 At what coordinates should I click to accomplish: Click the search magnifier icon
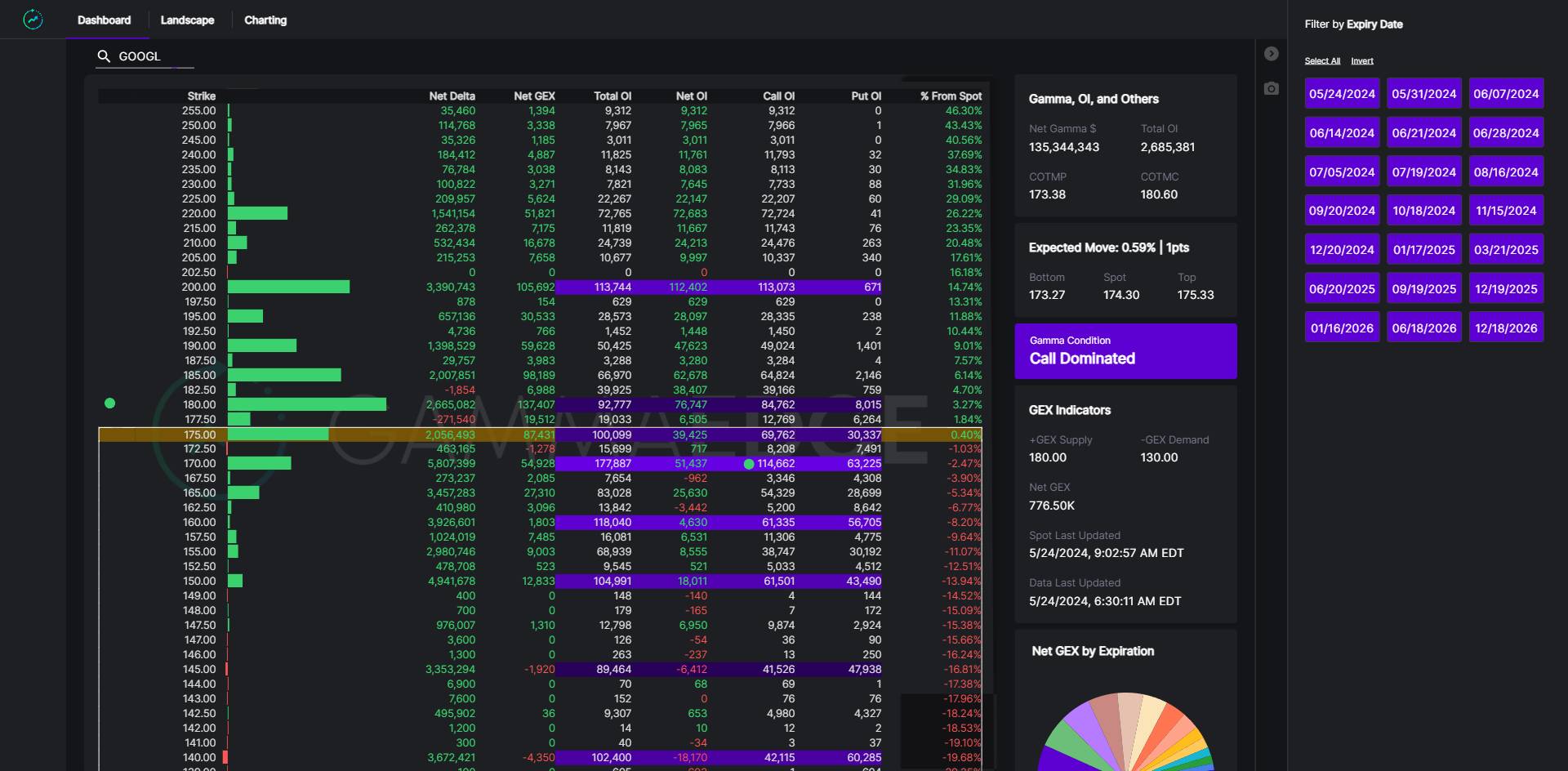coord(104,56)
